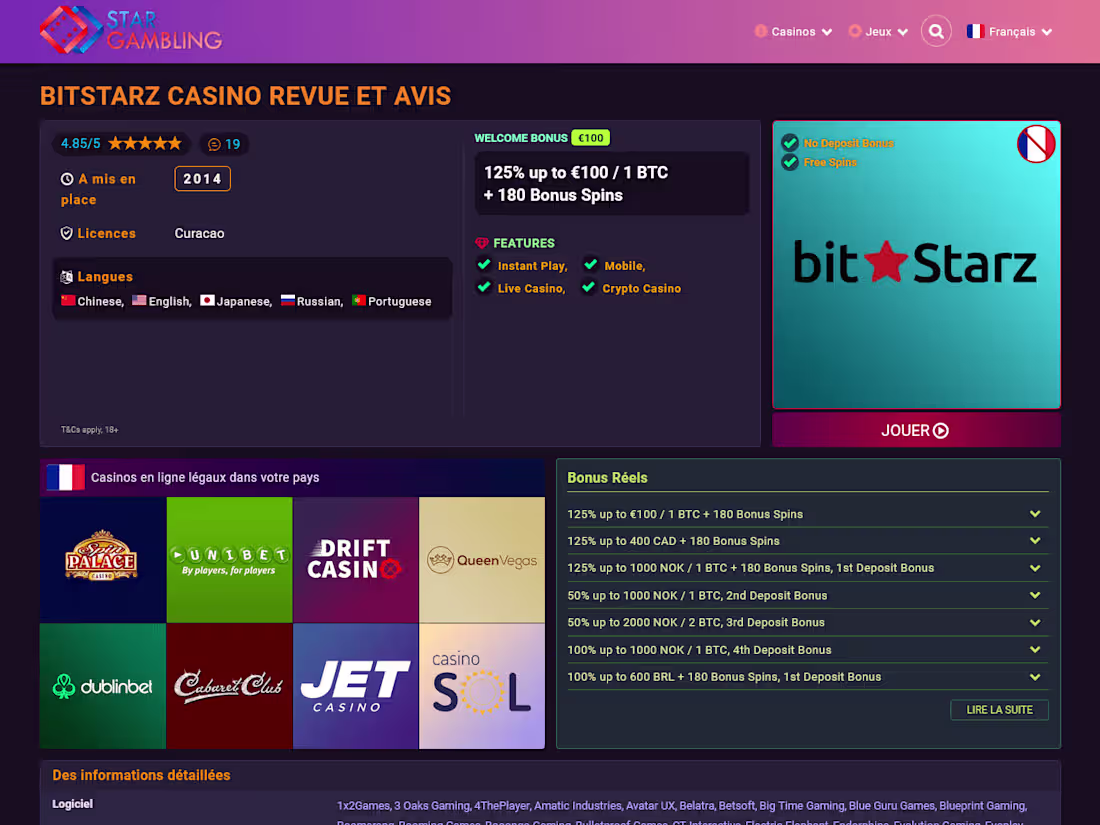1100x825 pixels.
Task: Open the Jeux menu
Action: (x=877, y=31)
